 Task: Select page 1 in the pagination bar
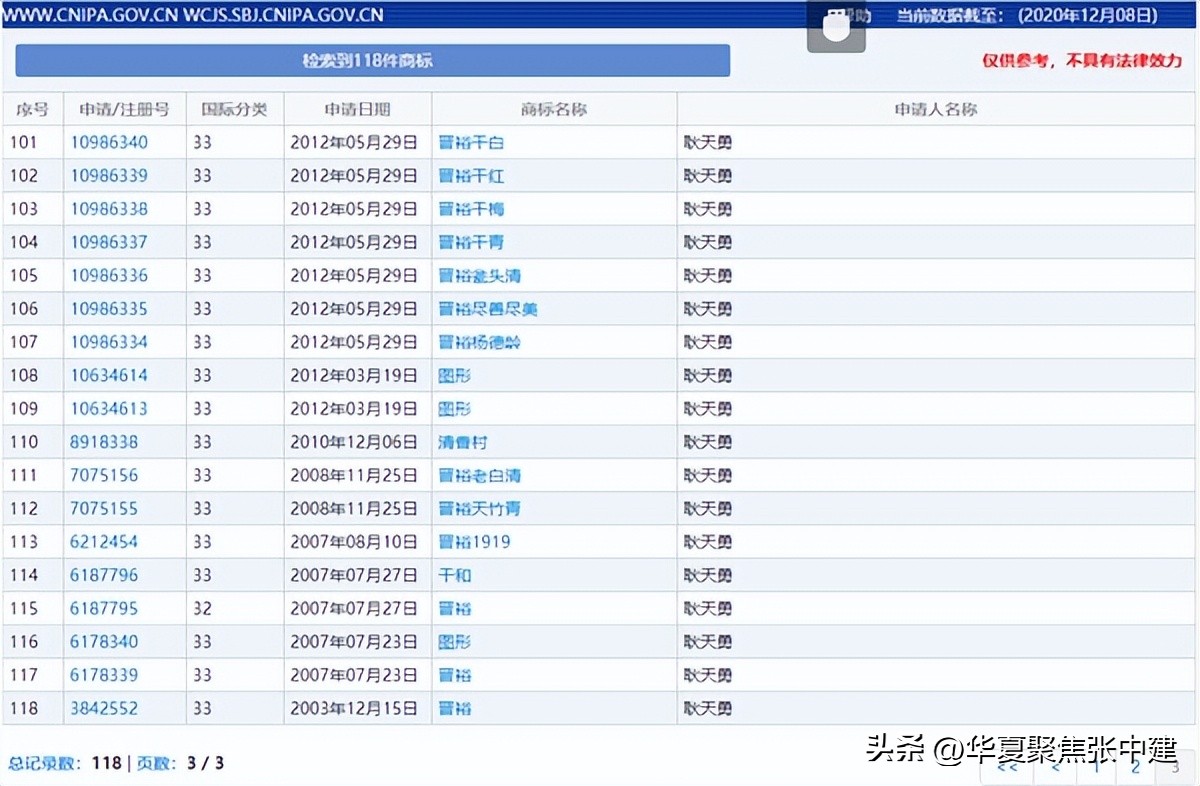pyautogui.click(x=1095, y=768)
